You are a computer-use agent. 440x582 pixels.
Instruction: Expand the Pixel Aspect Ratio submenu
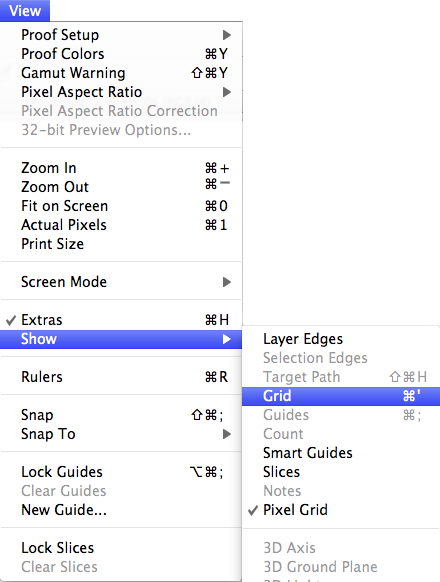point(121,92)
